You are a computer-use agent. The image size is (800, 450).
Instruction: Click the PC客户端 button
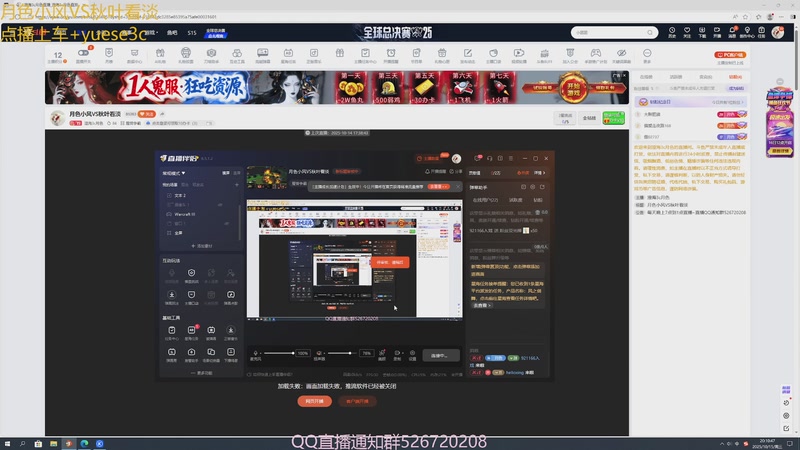[730, 55]
